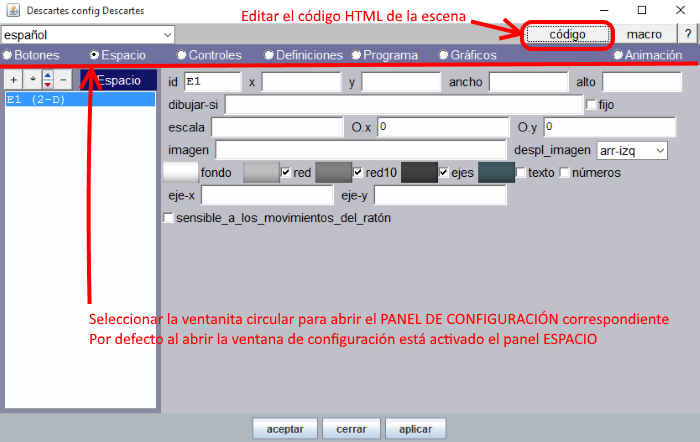Select the Botones radio button
Viewport: 700px width, 442px height.
7,55
